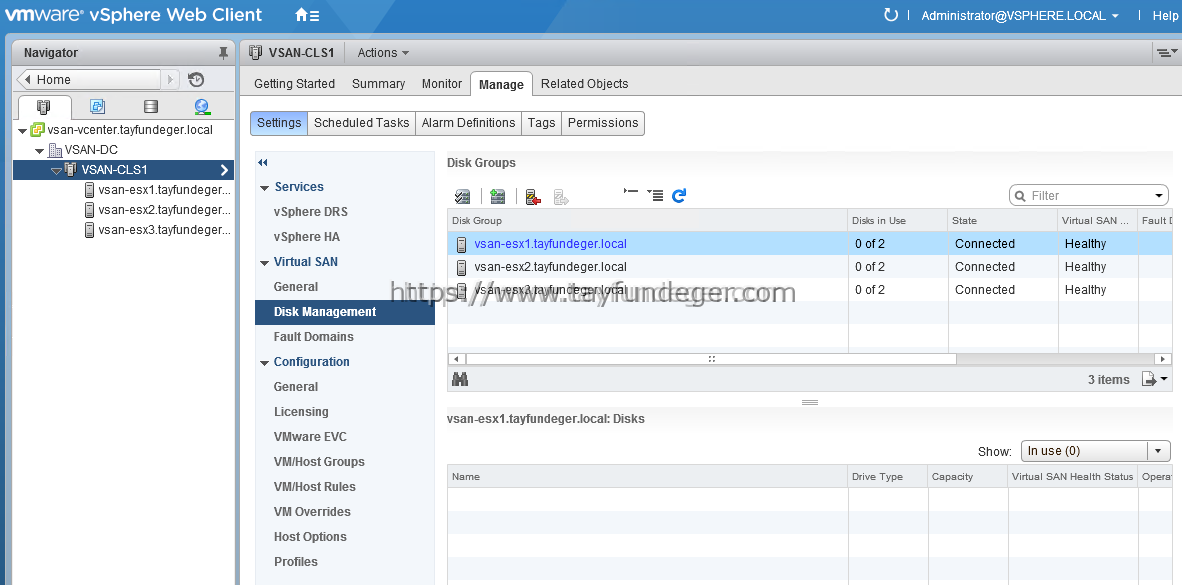Collapse vsan-vcenter.tayfundeger.local tree node
The image size is (1182, 585).
pyautogui.click(x=23, y=130)
